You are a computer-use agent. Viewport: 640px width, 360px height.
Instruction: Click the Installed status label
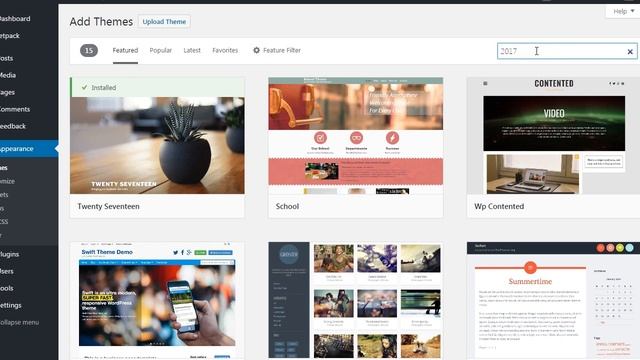(99, 87)
